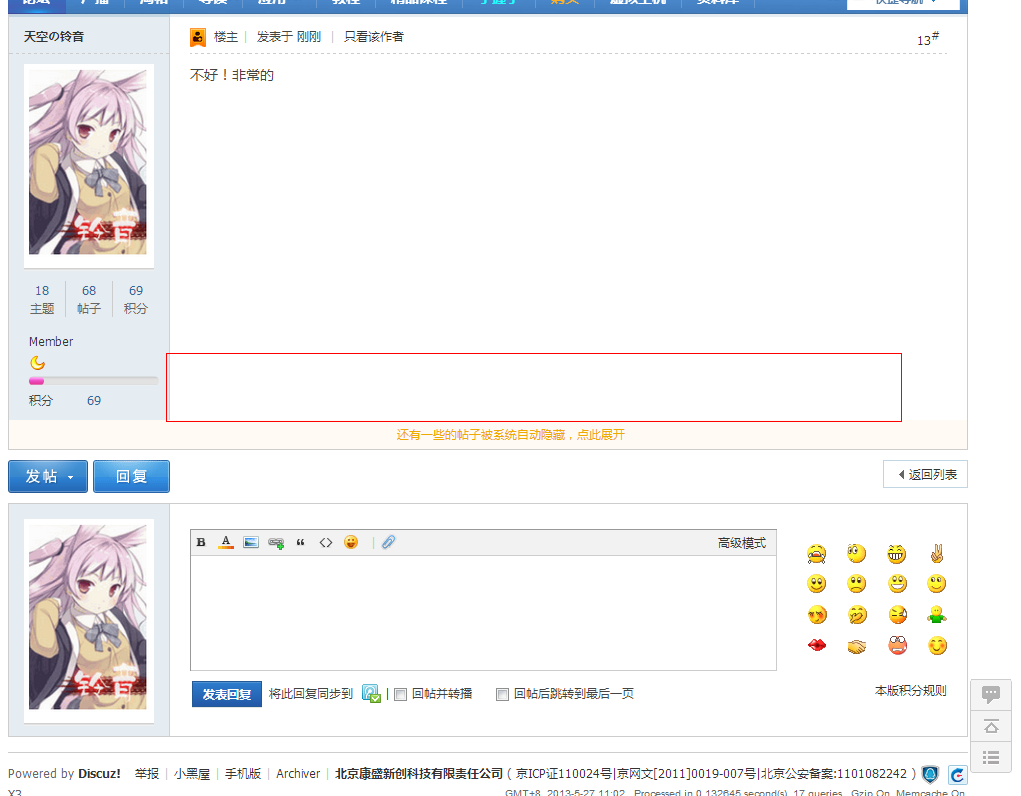Add a hyperlink using the chain icon

pyautogui.click(x=276, y=543)
